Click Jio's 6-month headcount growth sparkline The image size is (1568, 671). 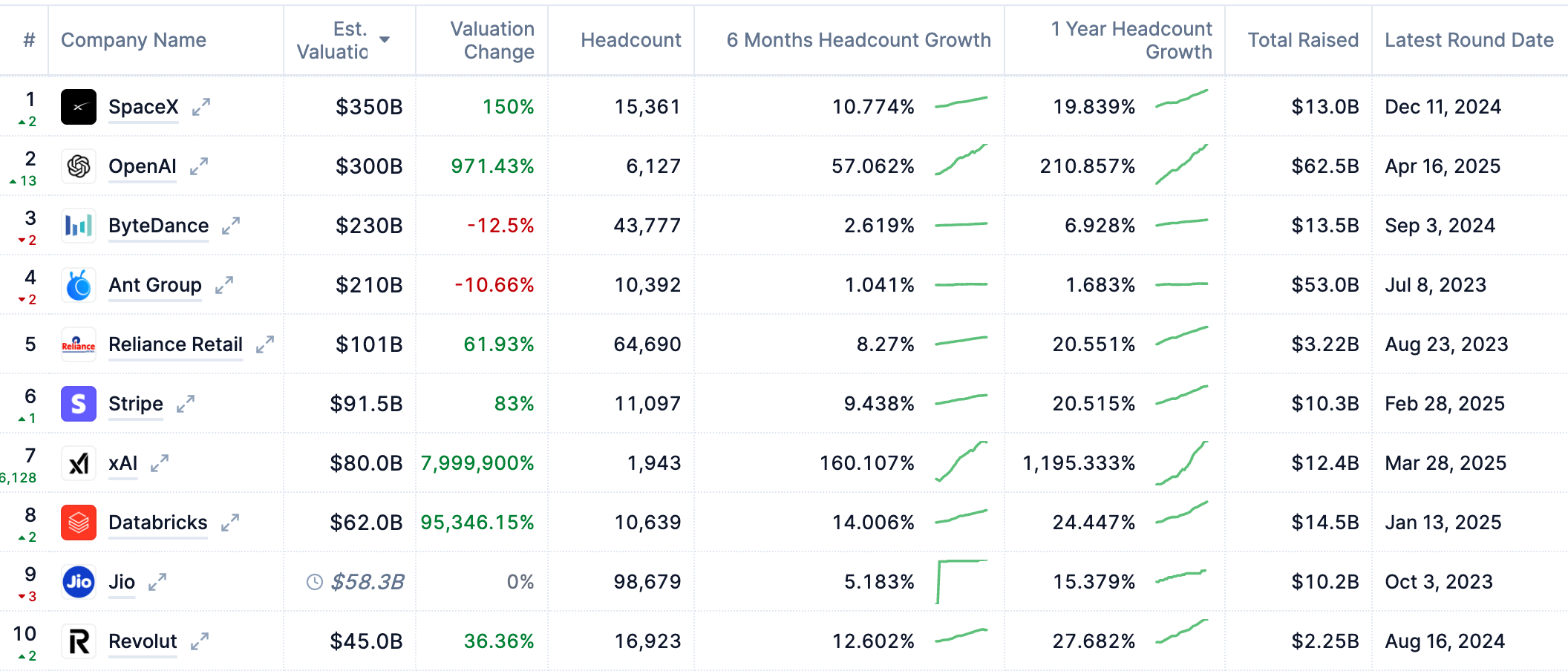[961, 582]
